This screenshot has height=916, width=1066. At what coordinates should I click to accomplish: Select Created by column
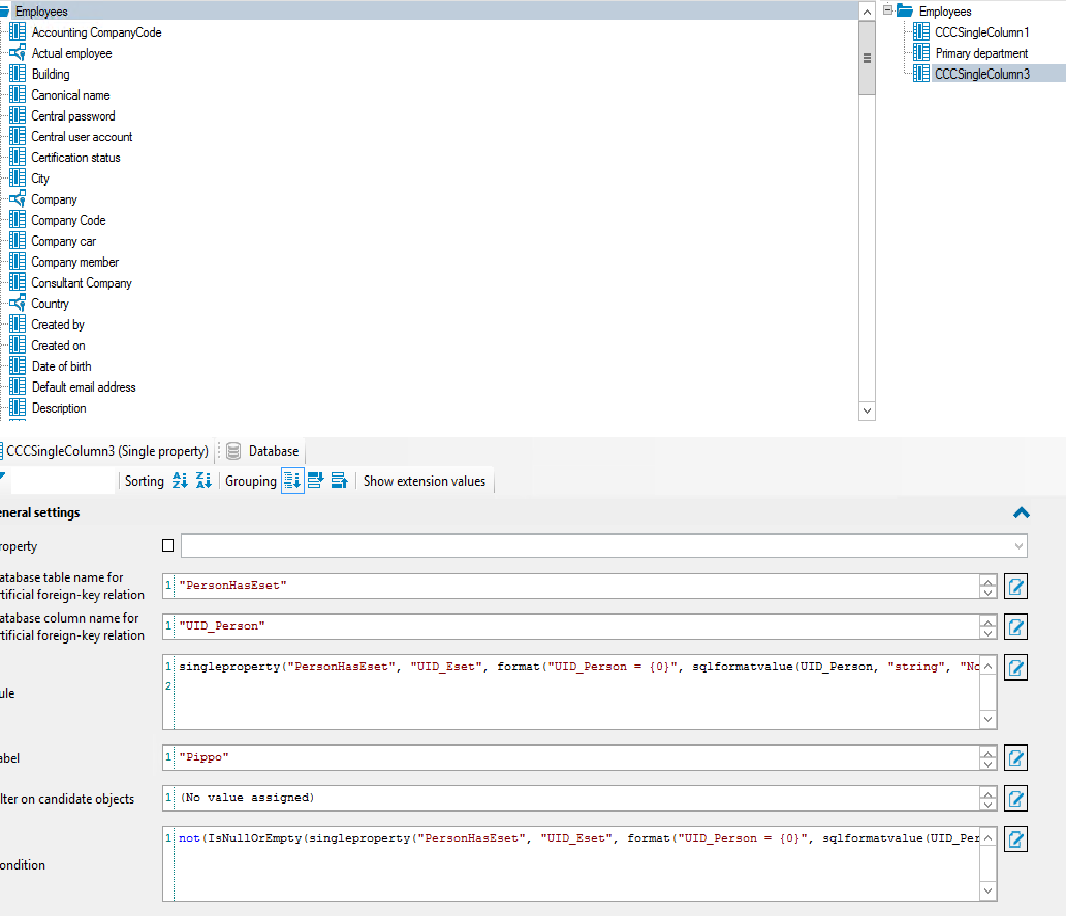[x=58, y=324]
